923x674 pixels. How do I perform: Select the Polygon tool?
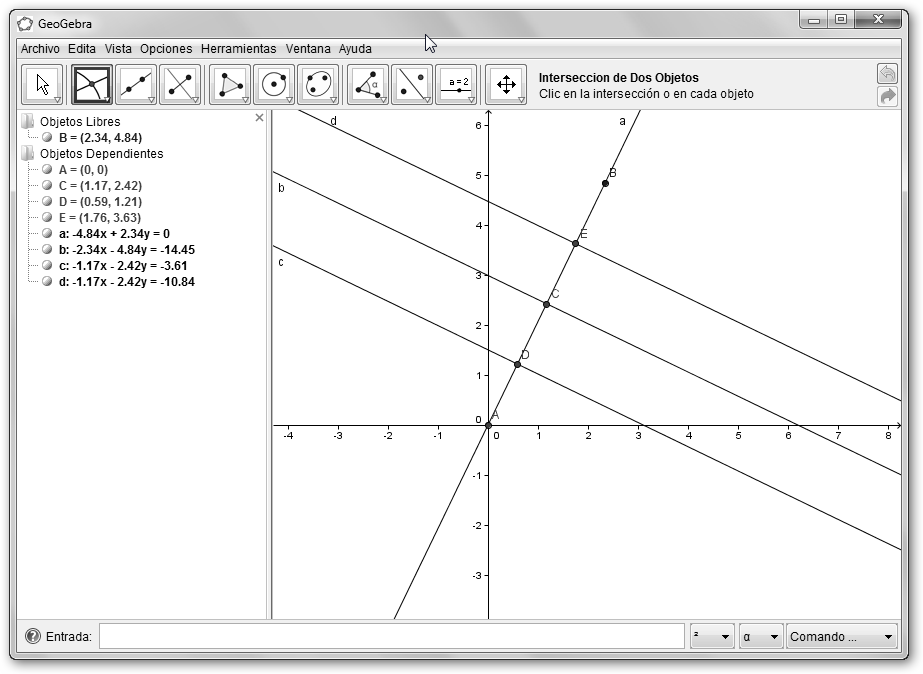[x=230, y=85]
